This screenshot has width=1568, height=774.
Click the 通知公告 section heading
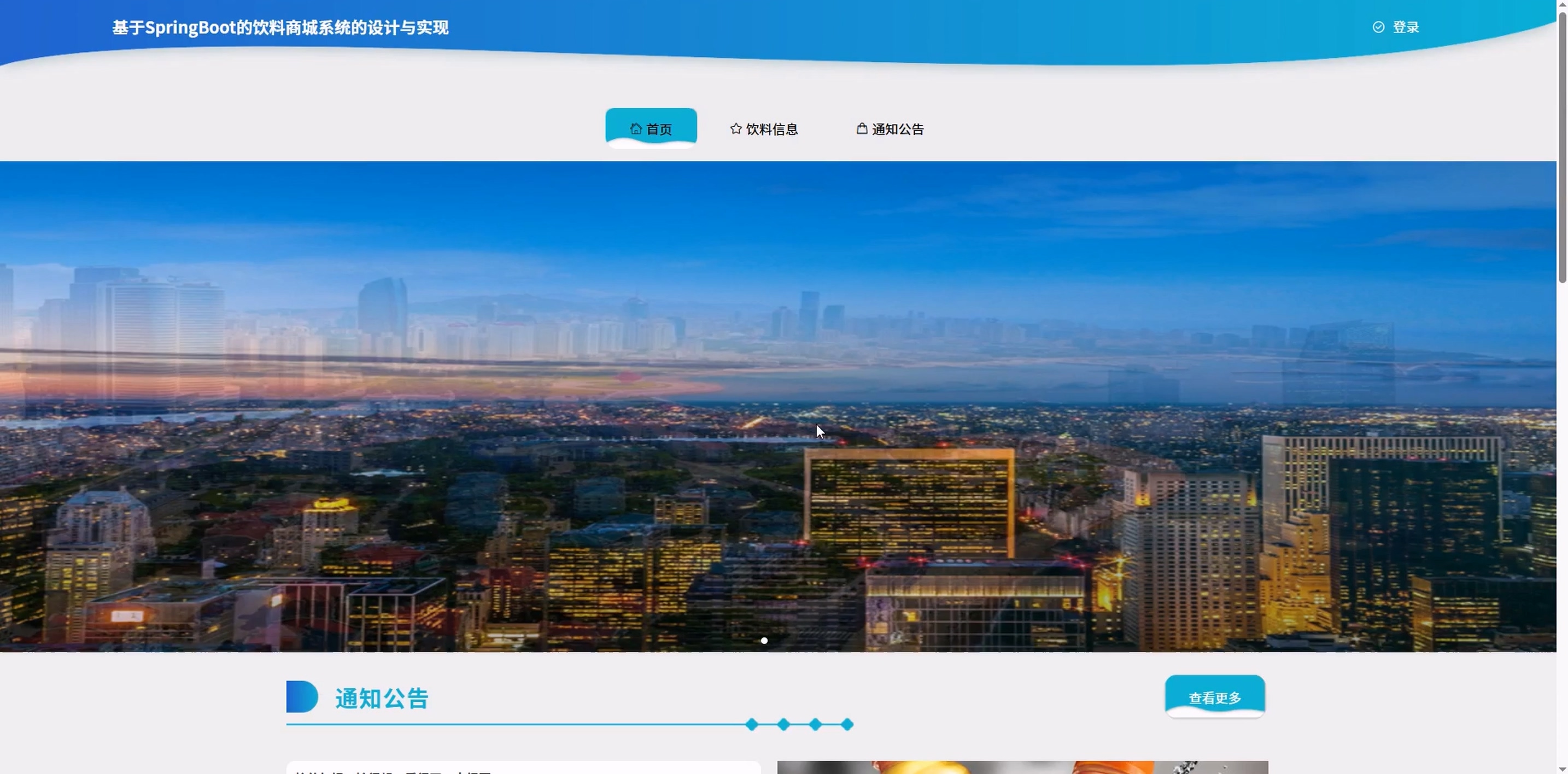[x=382, y=698]
